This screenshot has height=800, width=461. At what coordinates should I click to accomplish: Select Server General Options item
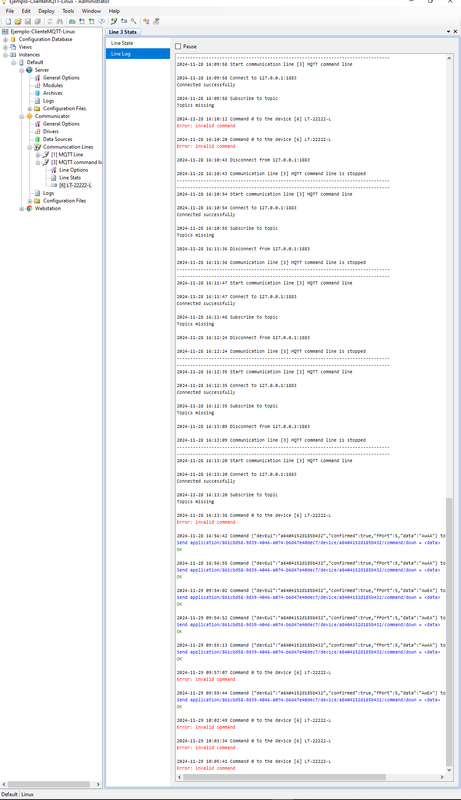[x=61, y=78]
